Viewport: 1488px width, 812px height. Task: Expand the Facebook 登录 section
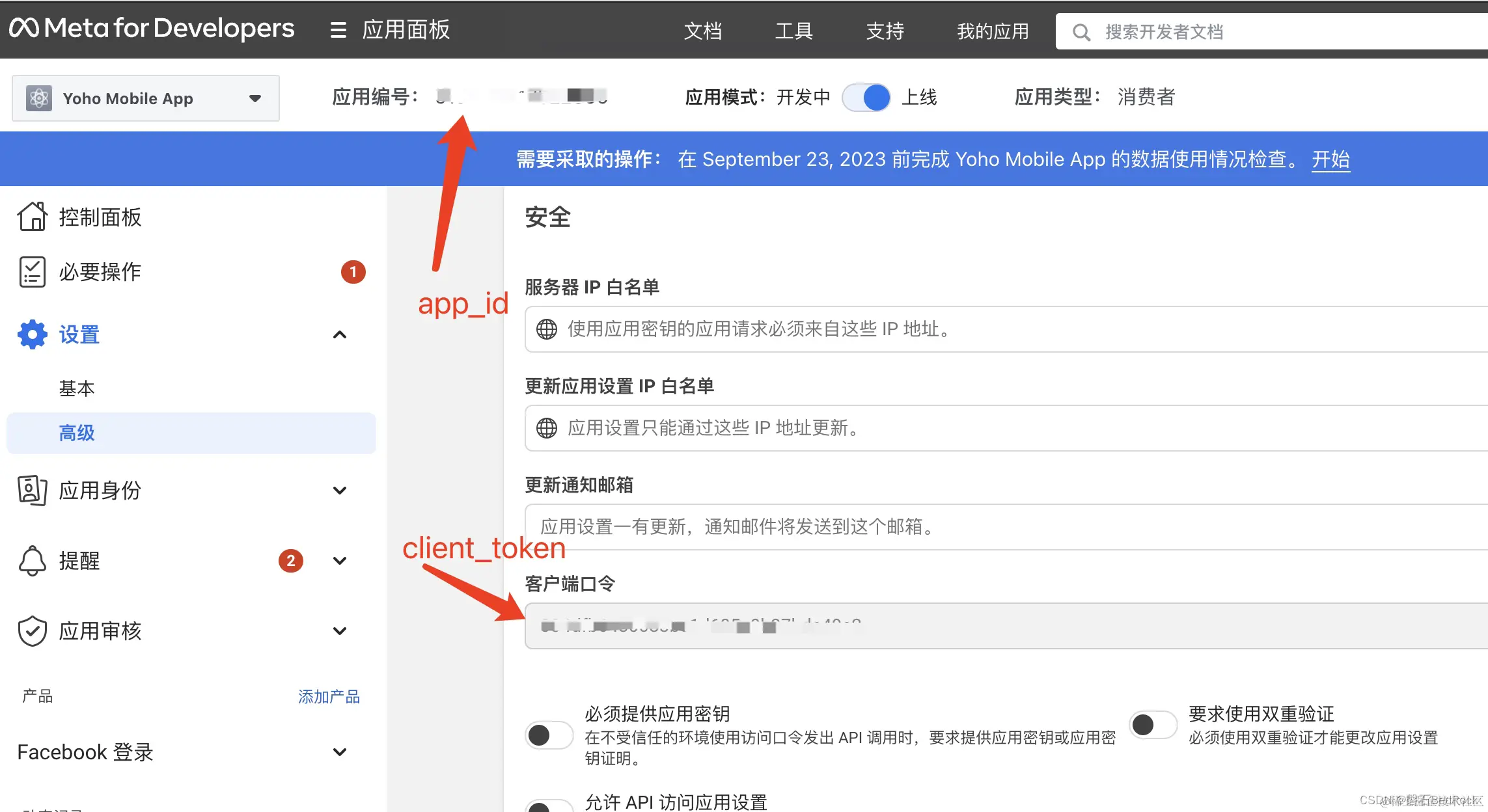339,752
